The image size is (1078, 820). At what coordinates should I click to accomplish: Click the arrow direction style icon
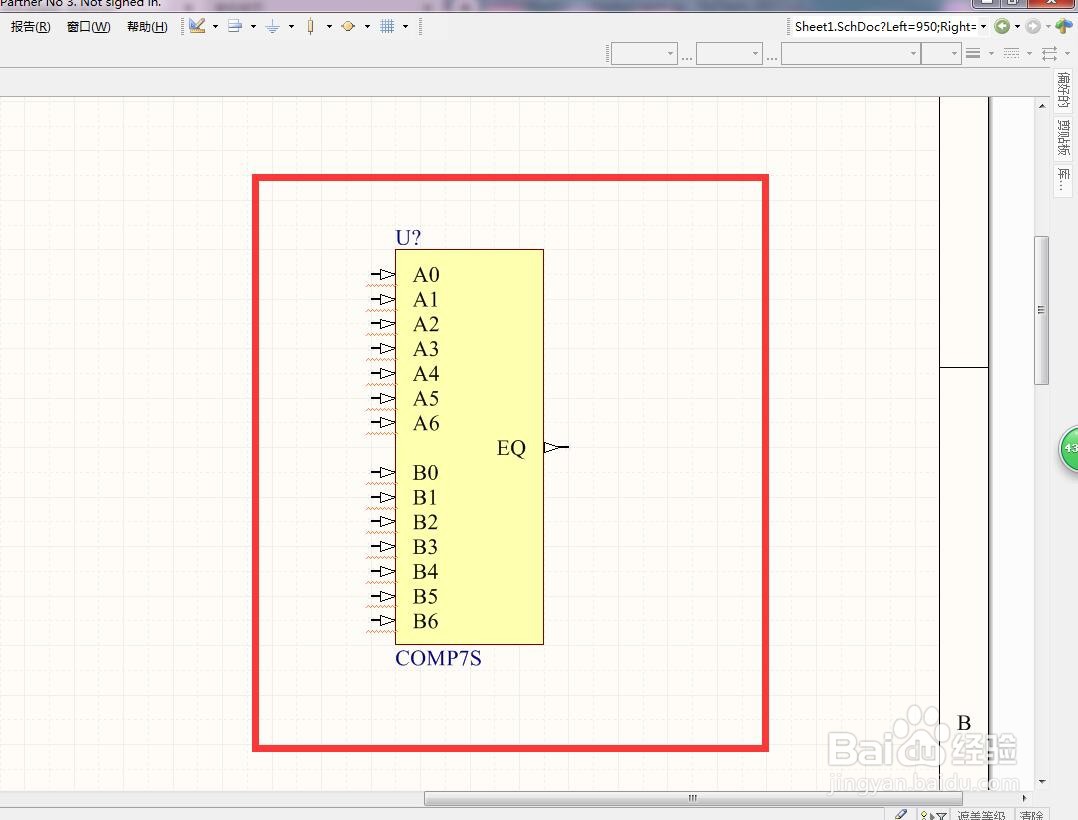click(x=1050, y=54)
